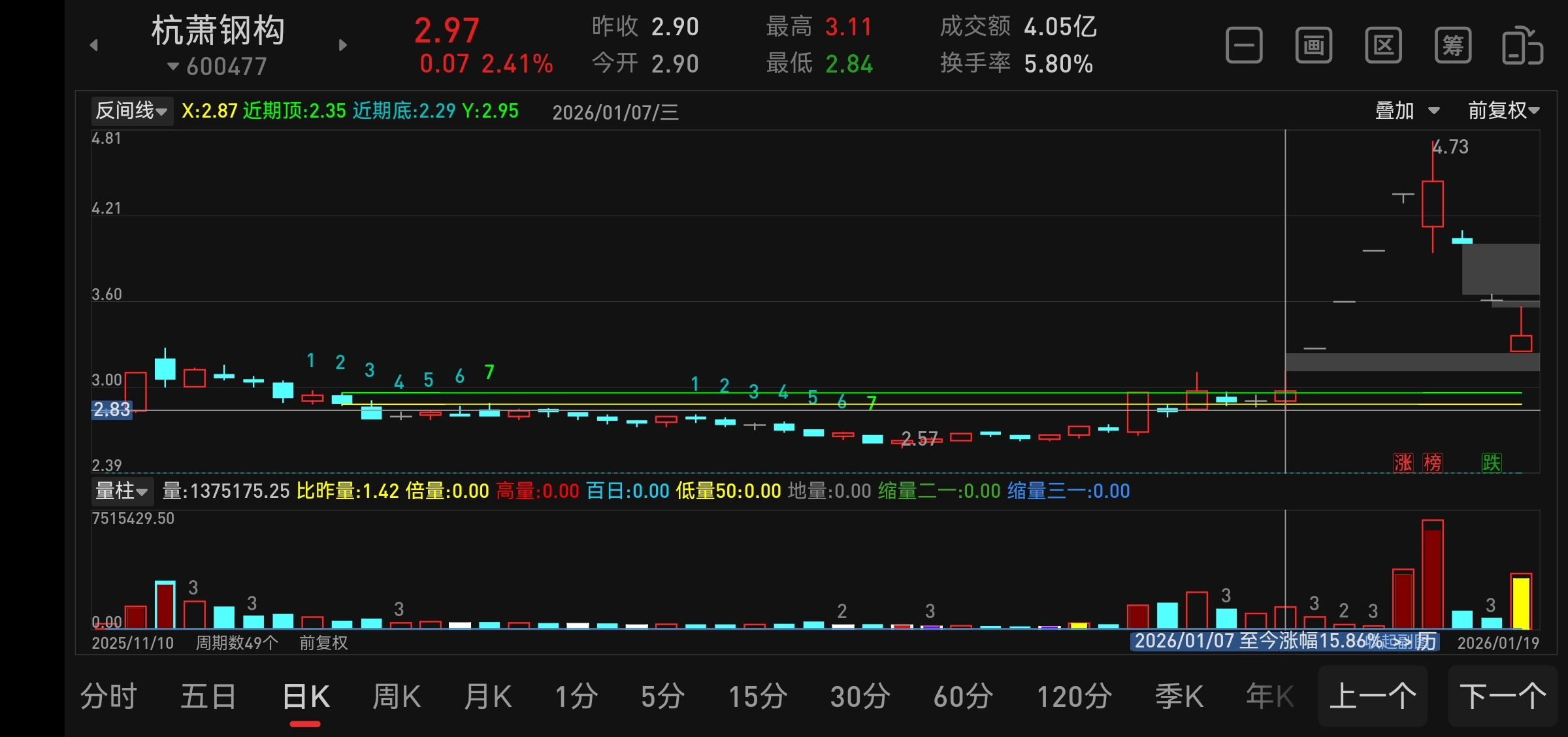The height and width of the screenshot is (737, 1568).
Task: Click the multi-device screen icon
Action: click(x=1522, y=46)
